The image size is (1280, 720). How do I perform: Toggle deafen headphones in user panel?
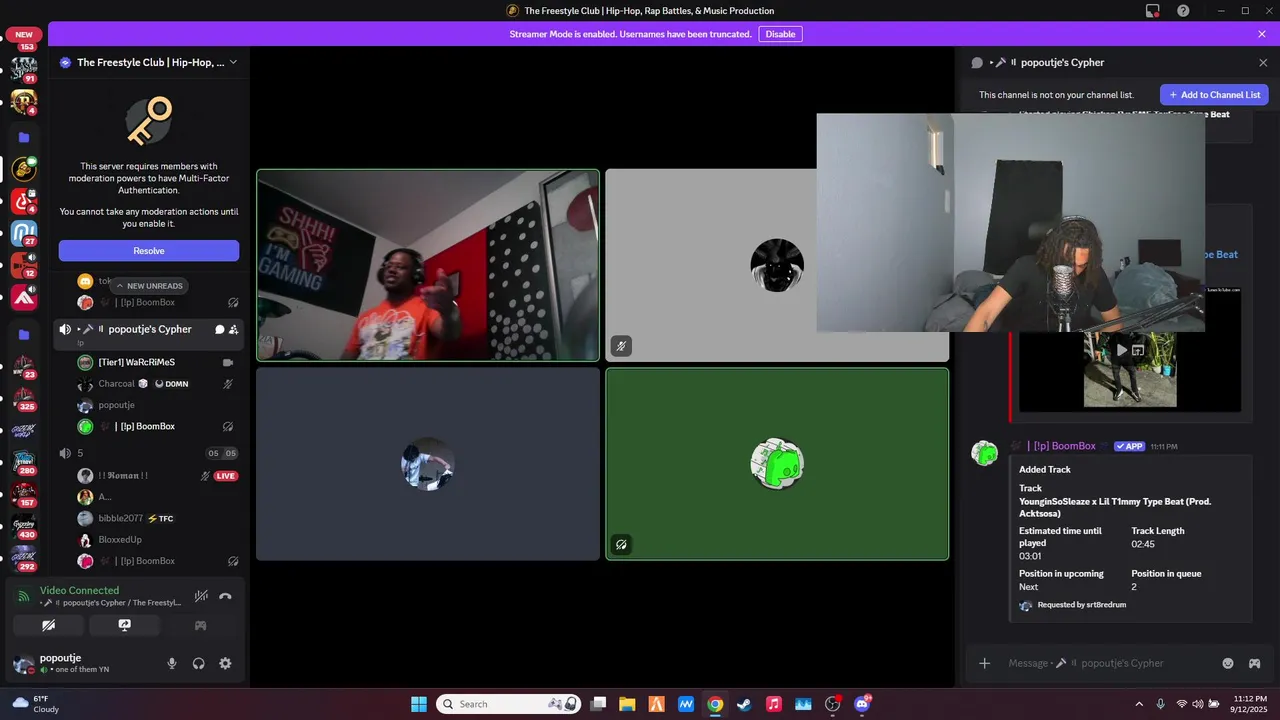tap(198, 663)
